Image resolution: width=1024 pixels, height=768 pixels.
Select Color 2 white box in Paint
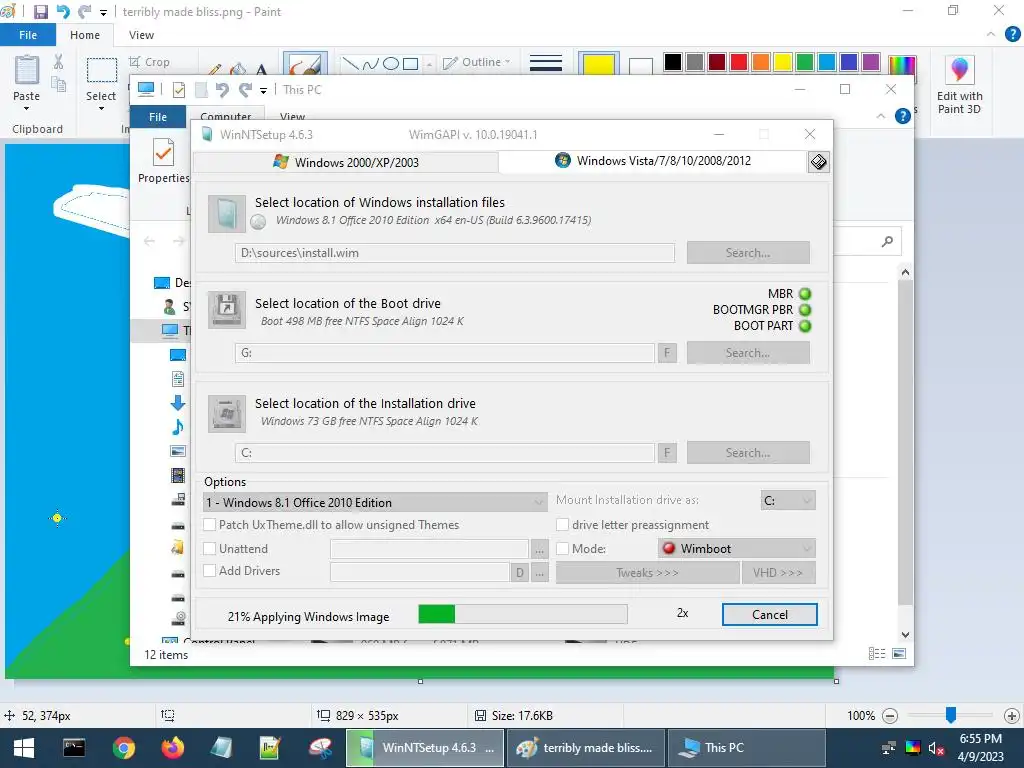640,65
